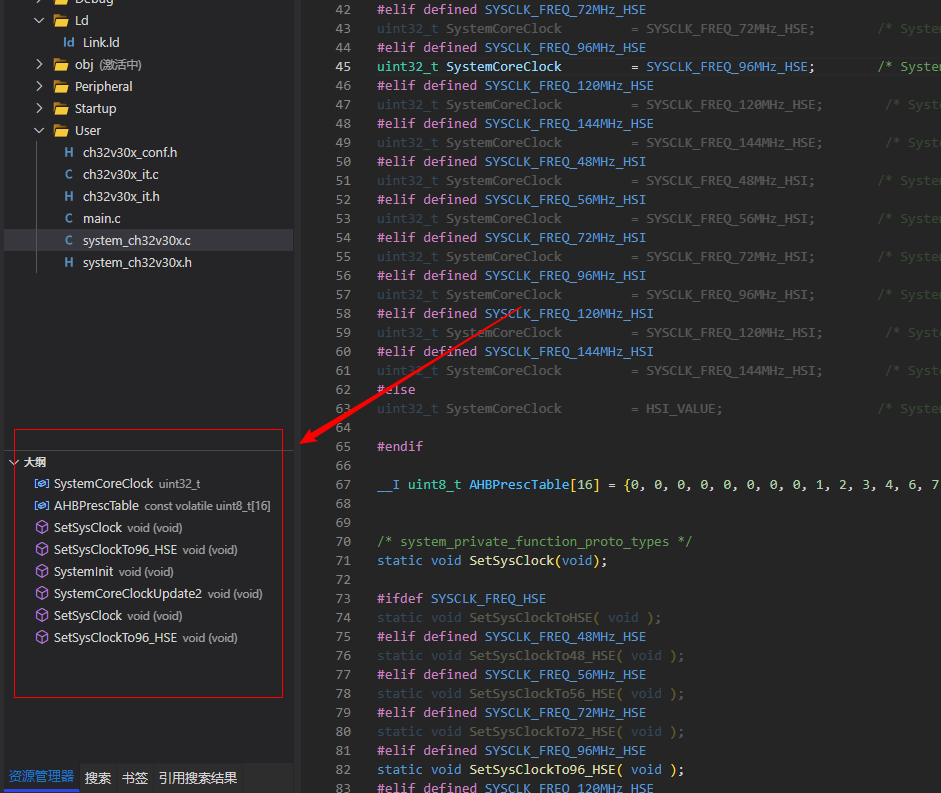Viewport: 941px width, 793px height.
Task: Click the Link.ld file type icon
Action: (69, 43)
